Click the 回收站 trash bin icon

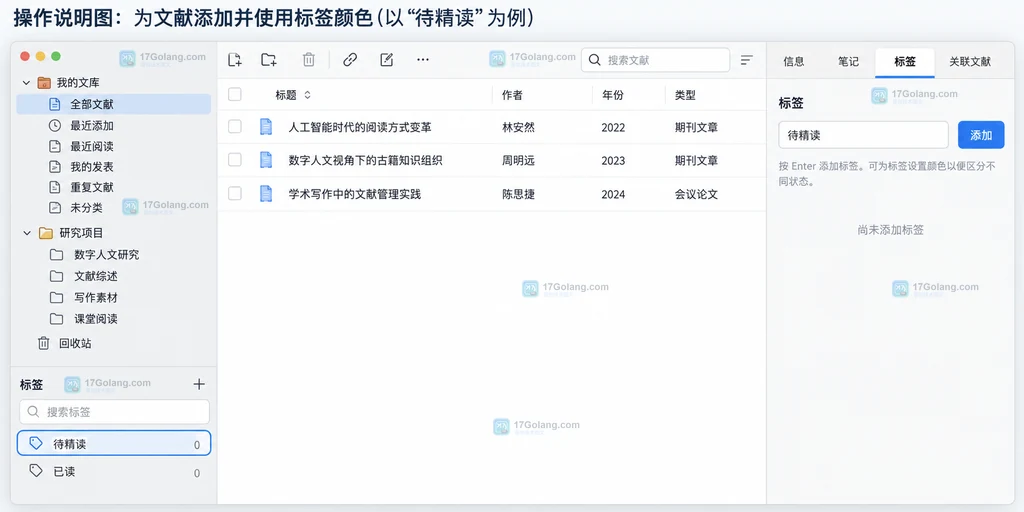[44, 344]
